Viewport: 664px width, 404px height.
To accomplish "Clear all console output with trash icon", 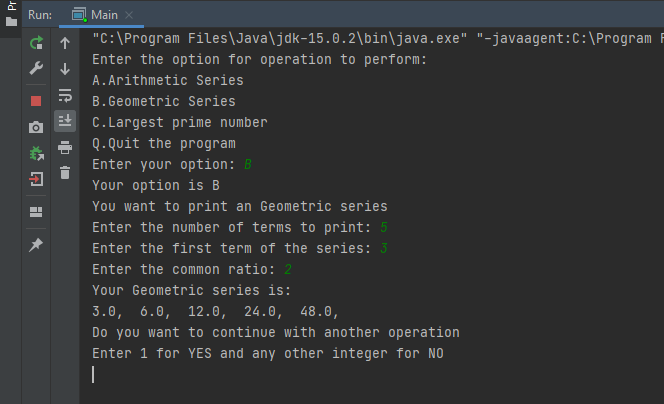I will tap(65, 173).
